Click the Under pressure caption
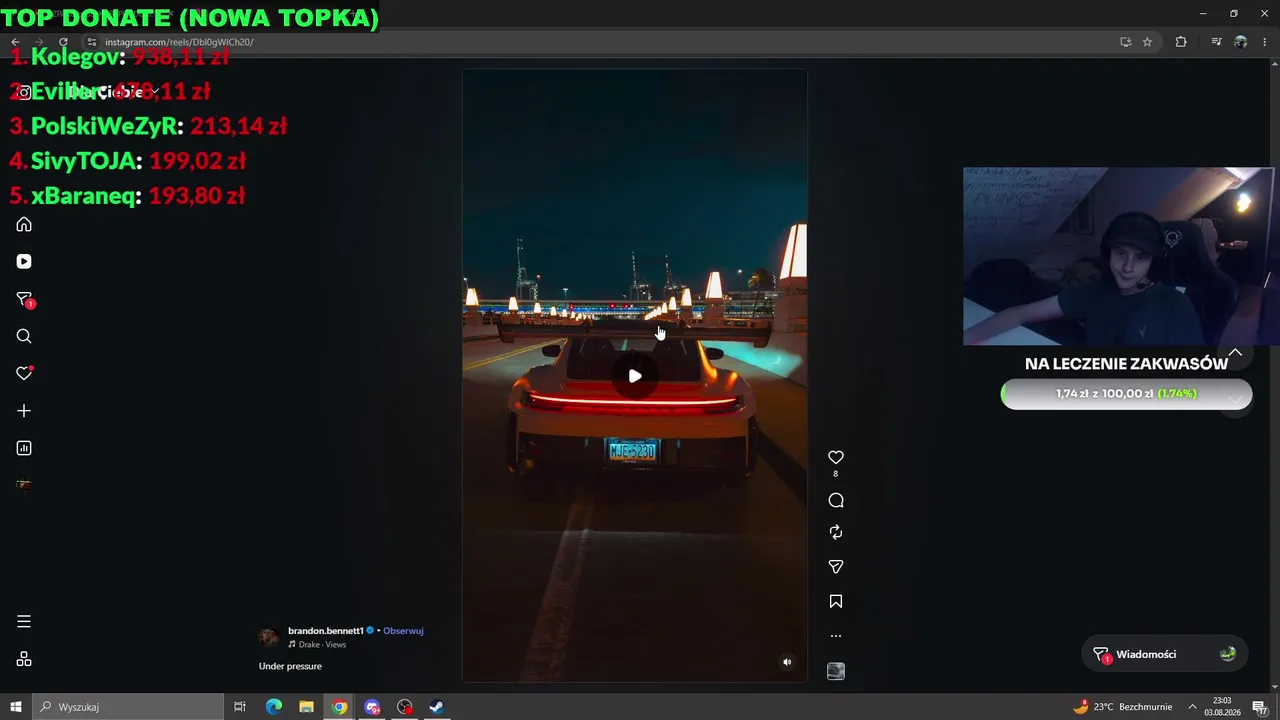 [290, 666]
